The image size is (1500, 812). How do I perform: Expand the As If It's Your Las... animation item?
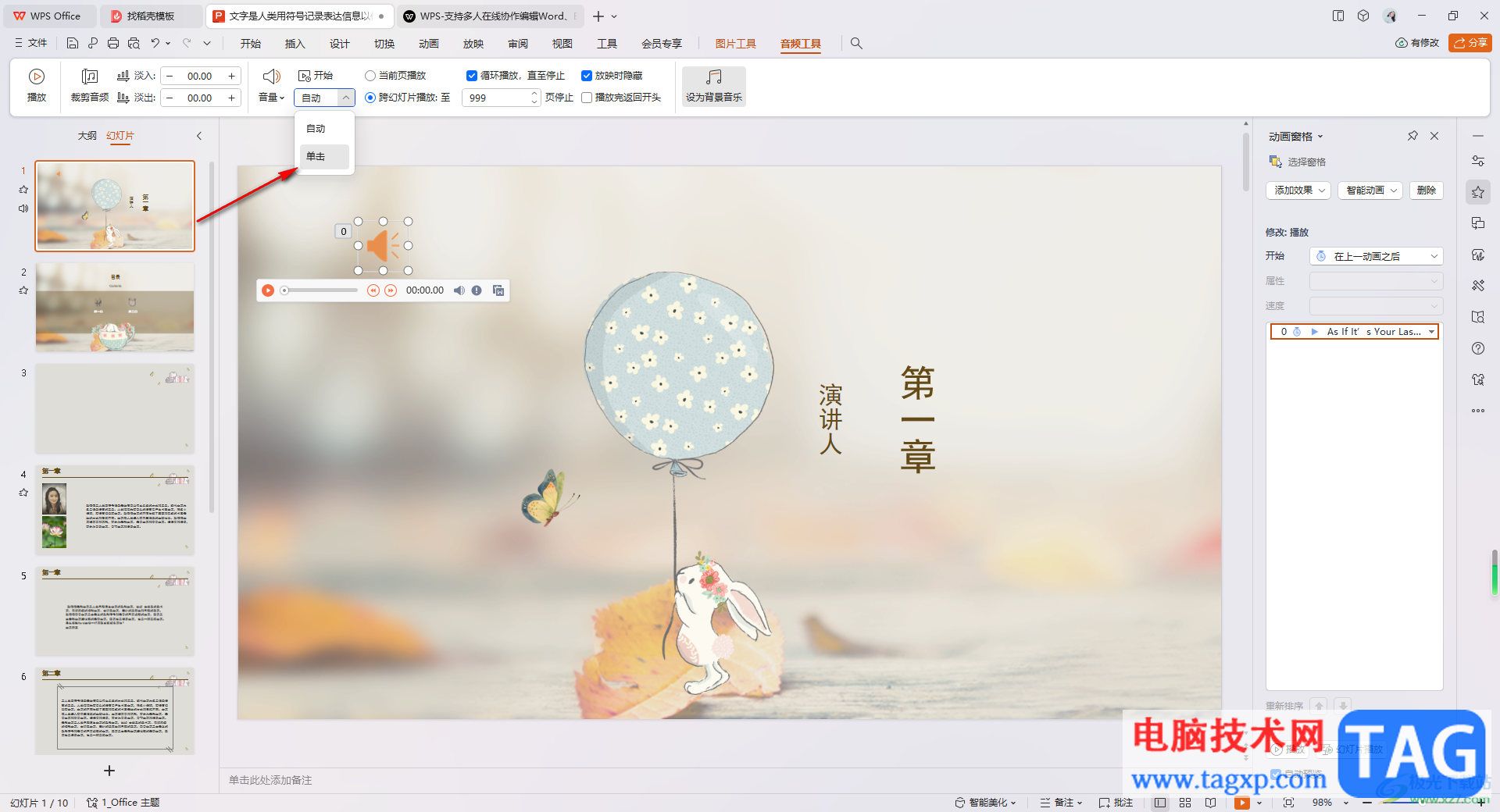pyautogui.click(x=1431, y=332)
